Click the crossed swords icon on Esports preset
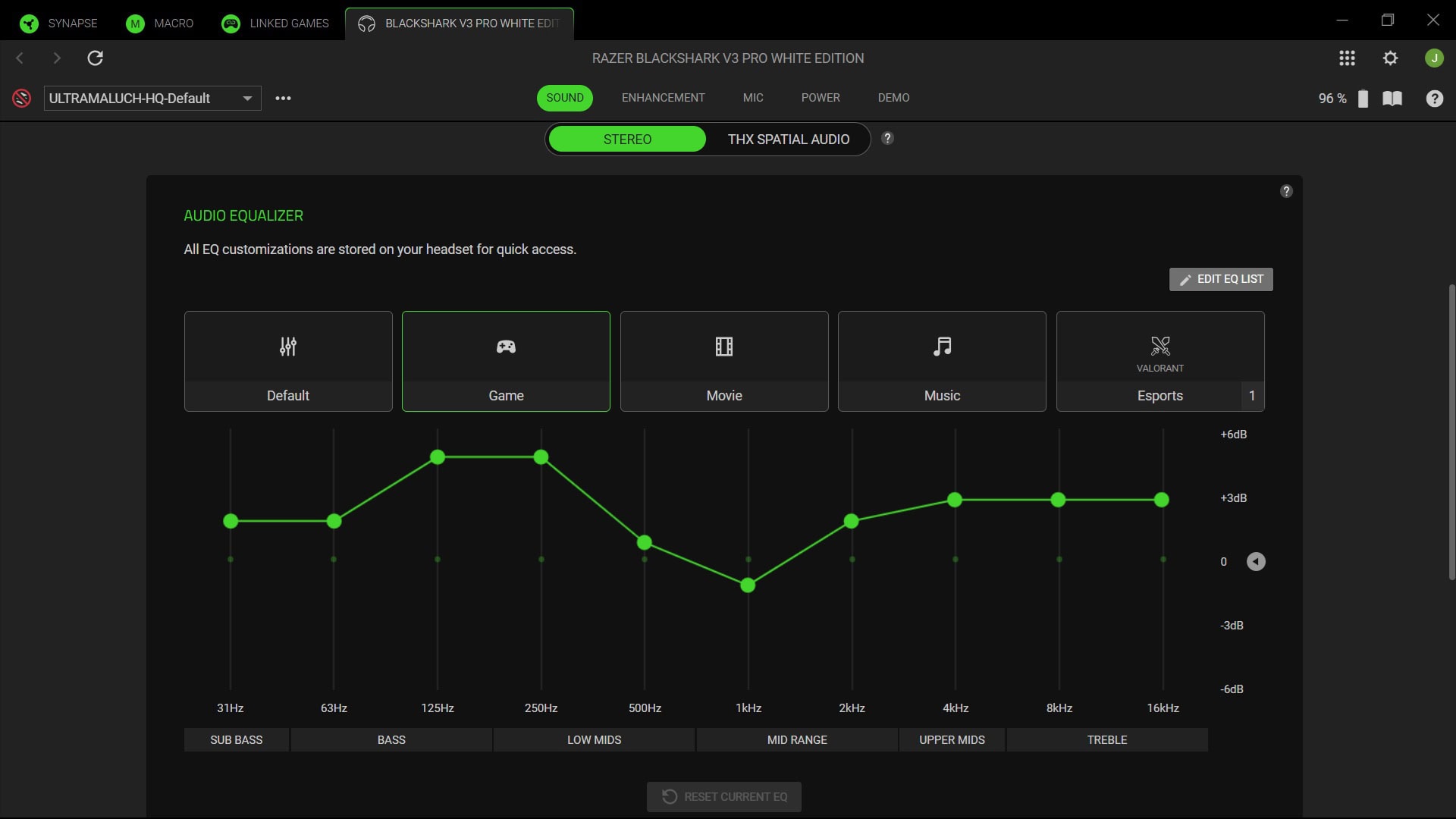Viewport: 1456px width, 819px height. click(1160, 347)
